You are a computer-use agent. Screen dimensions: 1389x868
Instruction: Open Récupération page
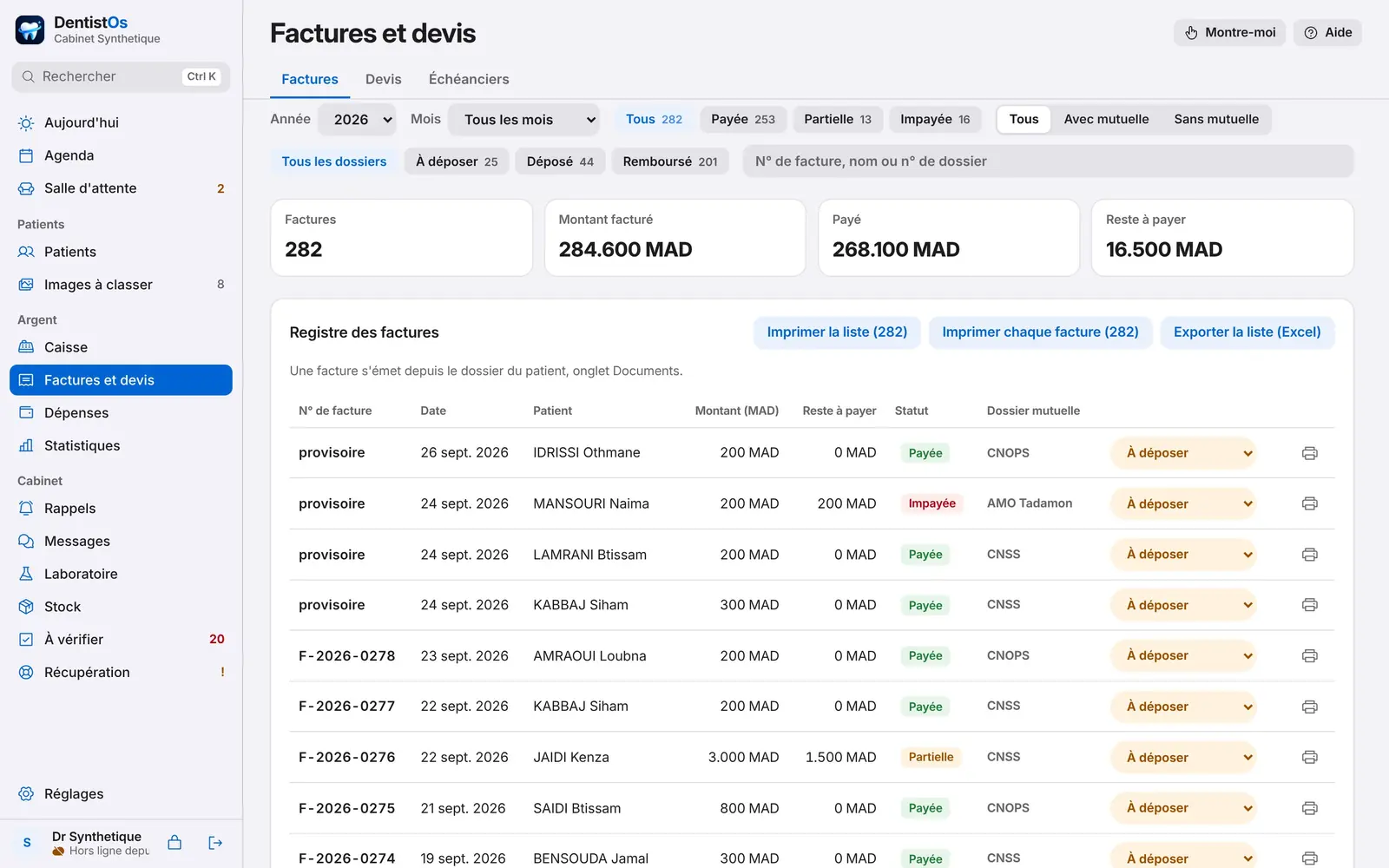[x=121, y=672]
